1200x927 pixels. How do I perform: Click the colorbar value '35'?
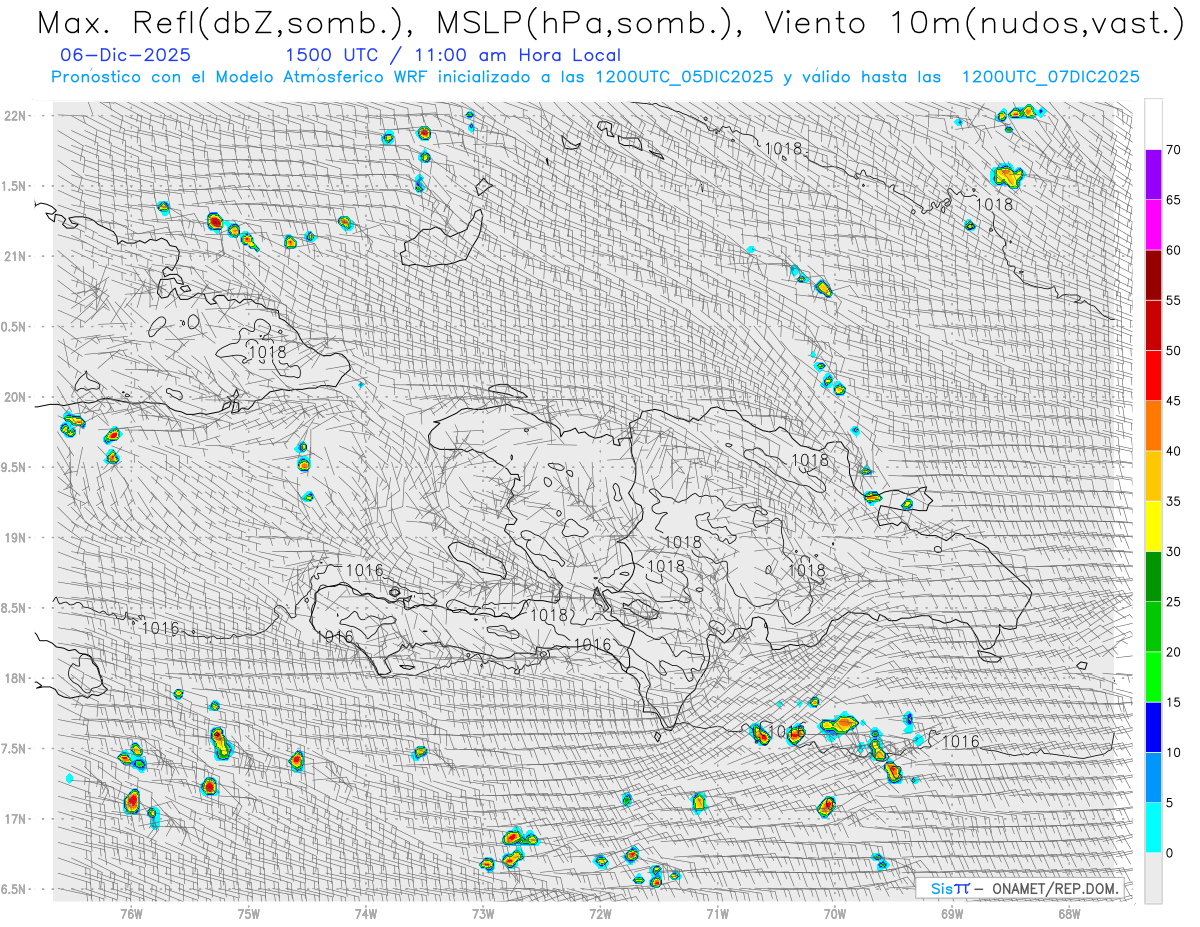click(1173, 501)
